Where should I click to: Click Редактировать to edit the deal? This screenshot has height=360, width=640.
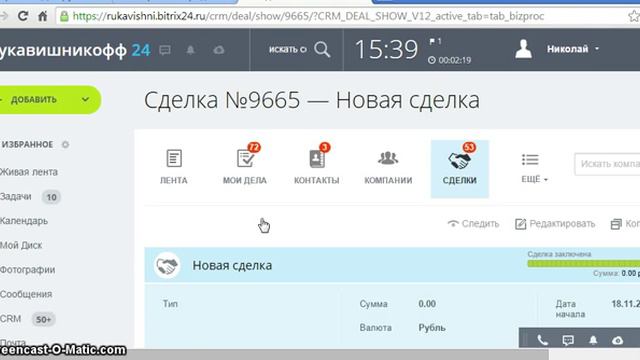tap(555, 224)
